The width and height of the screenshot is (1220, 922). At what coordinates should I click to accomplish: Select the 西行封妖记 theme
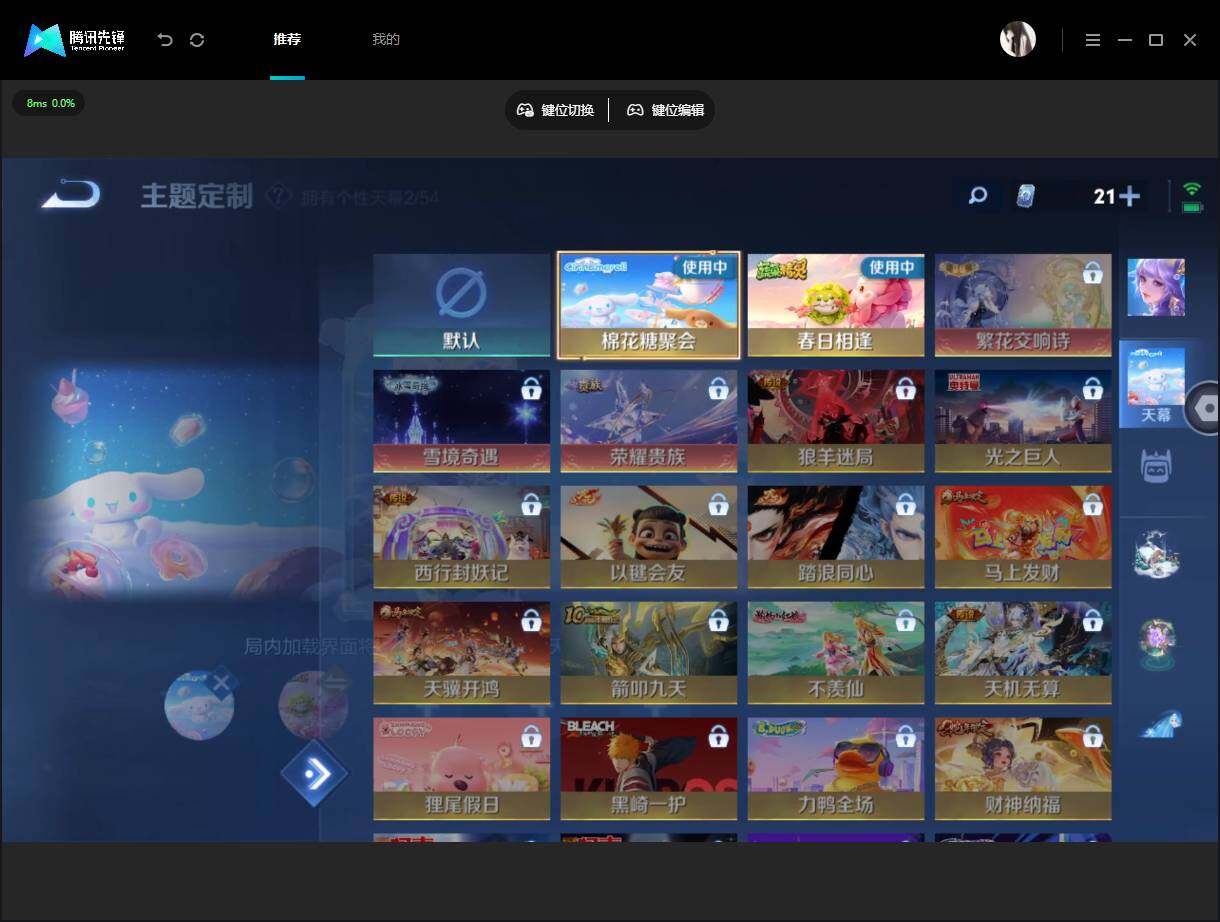pos(462,537)
